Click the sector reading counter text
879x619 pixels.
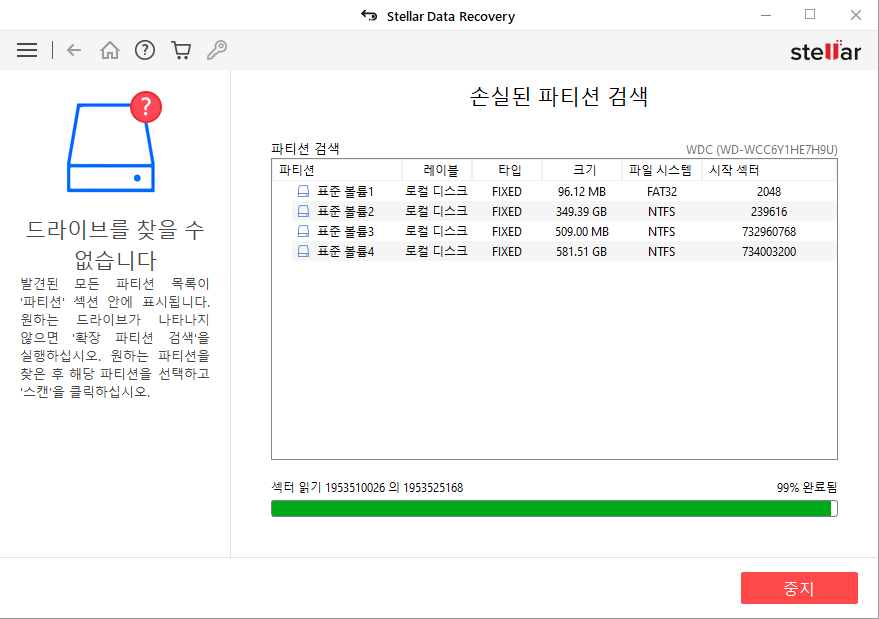tap(367, 487)
